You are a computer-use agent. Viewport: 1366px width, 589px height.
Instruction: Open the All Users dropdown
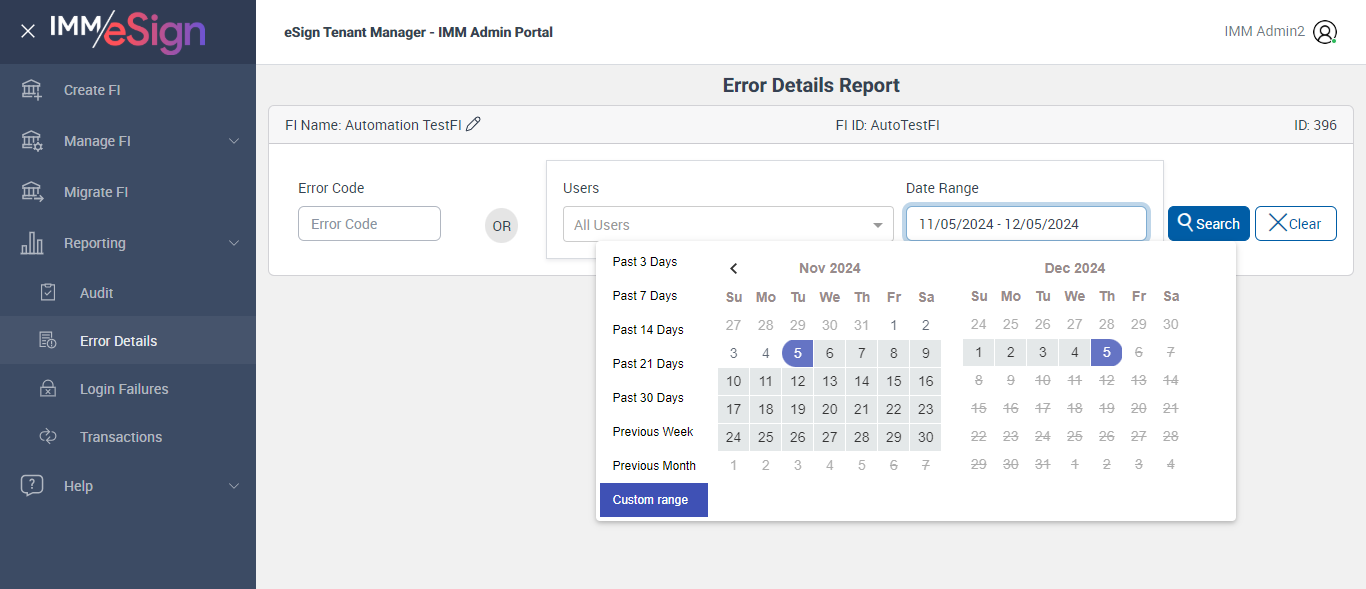[728, 225]
